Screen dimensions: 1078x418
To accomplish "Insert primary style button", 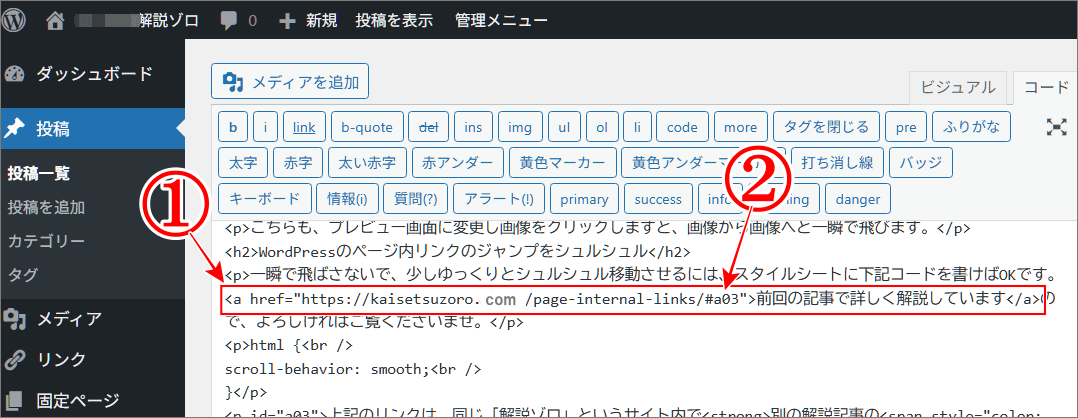I will coord(584,199).
